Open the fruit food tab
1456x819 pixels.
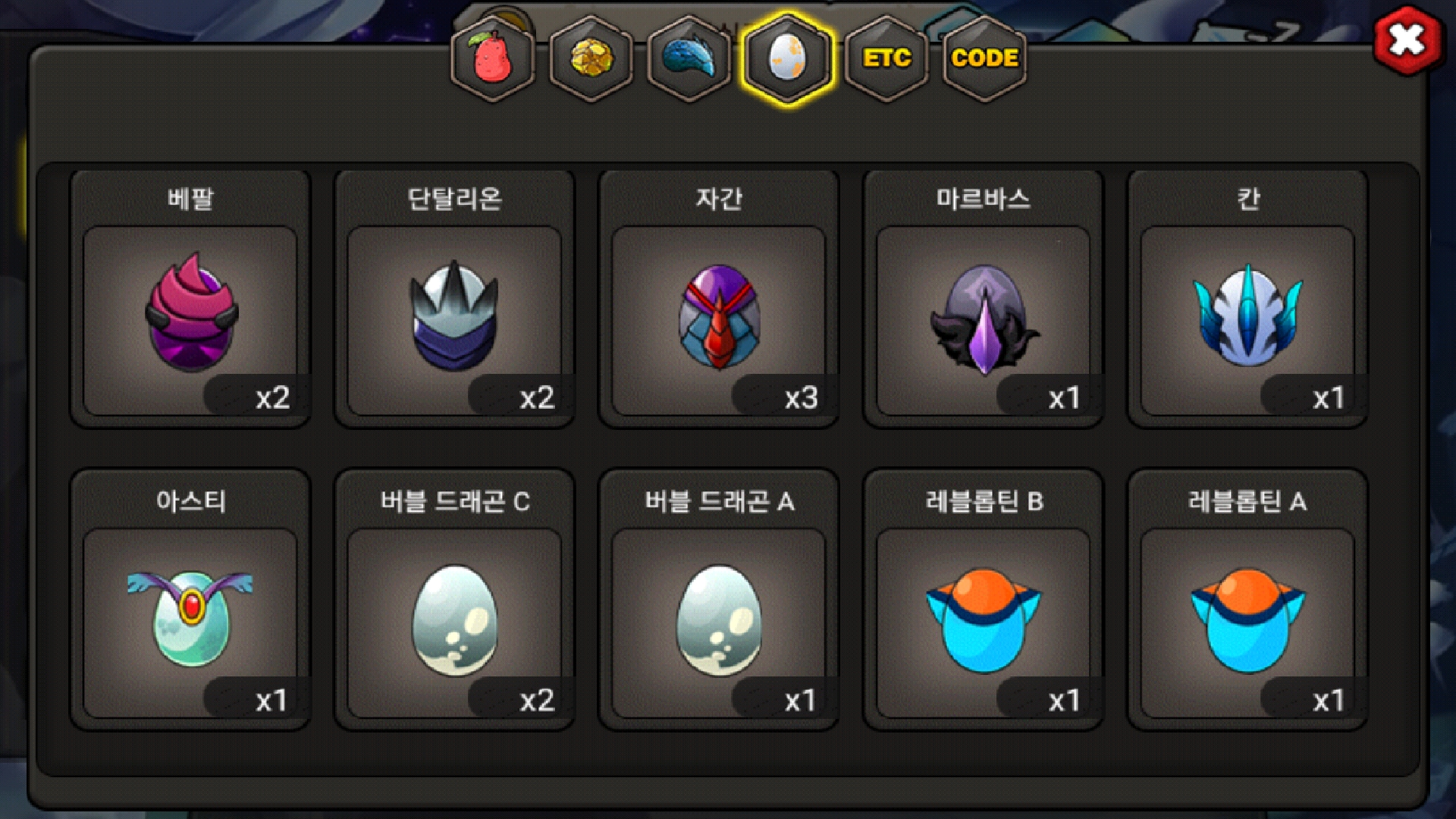[493, 58]
